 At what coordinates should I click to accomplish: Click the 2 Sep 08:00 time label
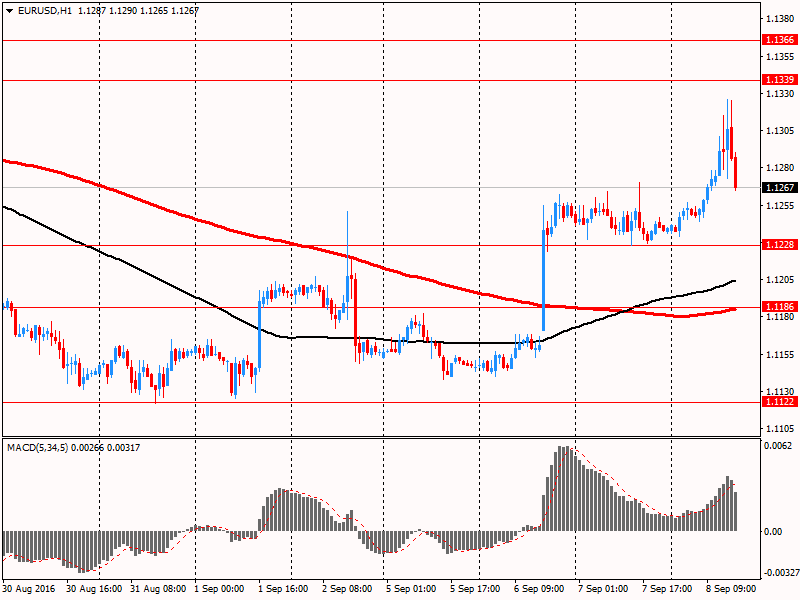click(347, 589)
